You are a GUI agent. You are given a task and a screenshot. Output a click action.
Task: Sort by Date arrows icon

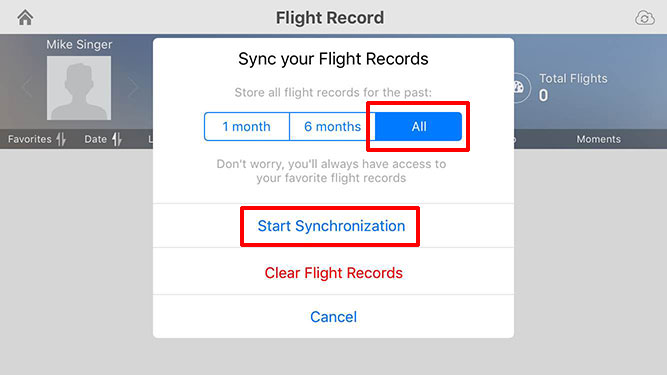117,139
